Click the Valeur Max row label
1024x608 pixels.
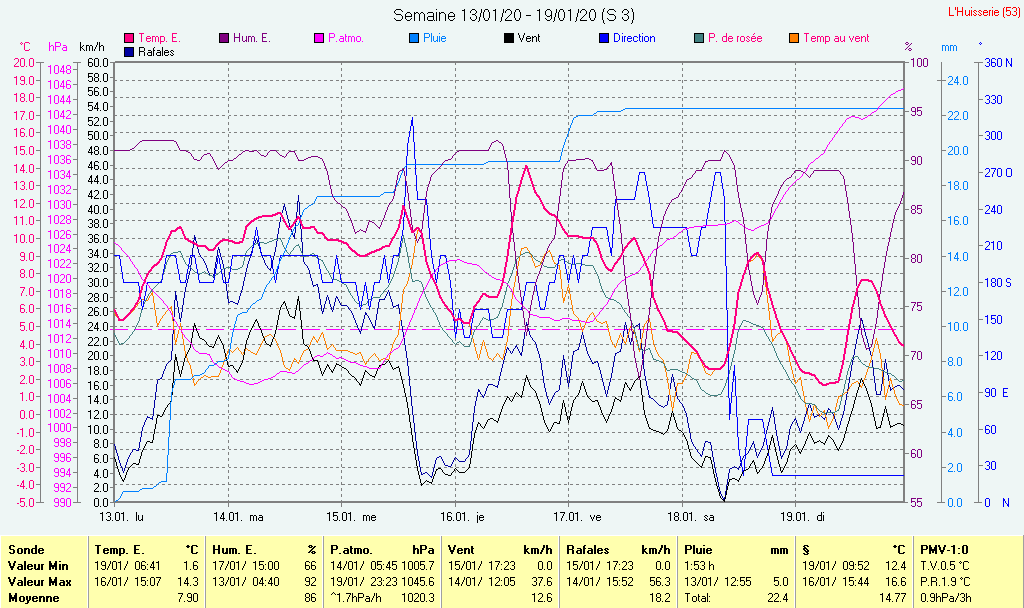(x=39, y=582)
